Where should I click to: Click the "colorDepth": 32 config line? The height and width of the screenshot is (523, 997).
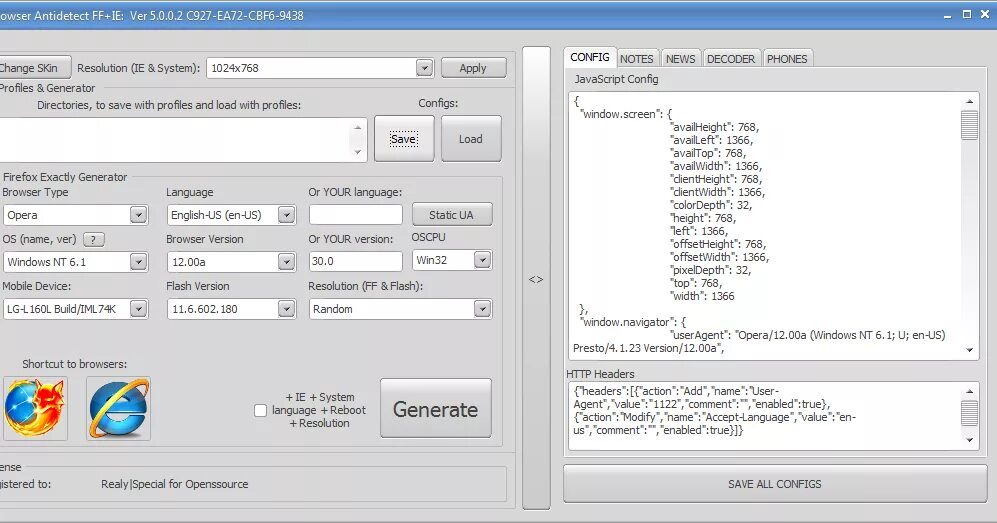click(x=711, y=205)
